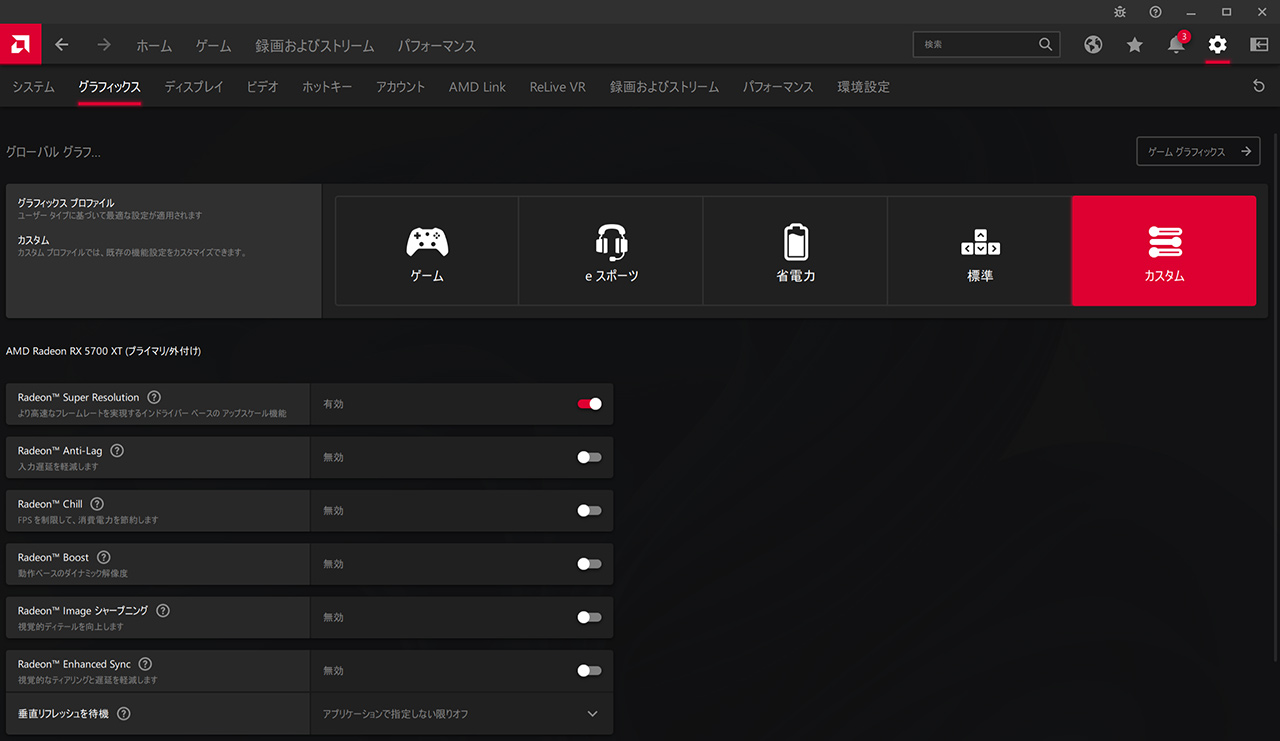Click the reset arrow icon
This screenshot has height=741, width=1280.
[x=1259, y=87]
